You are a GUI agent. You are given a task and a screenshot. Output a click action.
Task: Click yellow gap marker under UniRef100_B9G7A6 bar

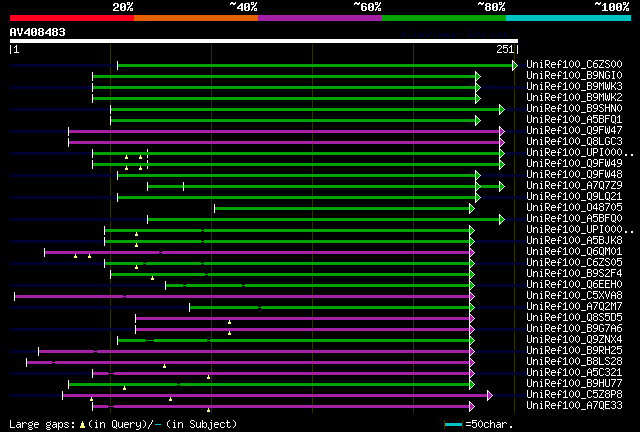pos(229,333)
